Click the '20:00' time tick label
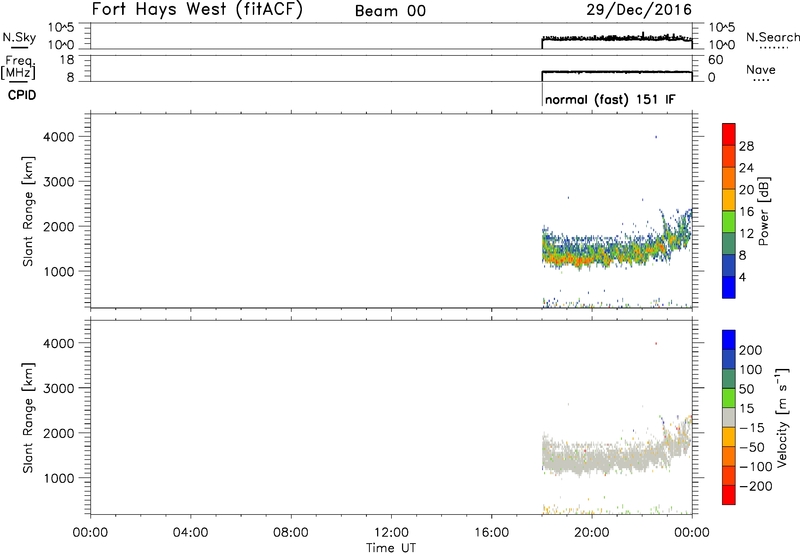800x554 pixels. coord(591,533)
